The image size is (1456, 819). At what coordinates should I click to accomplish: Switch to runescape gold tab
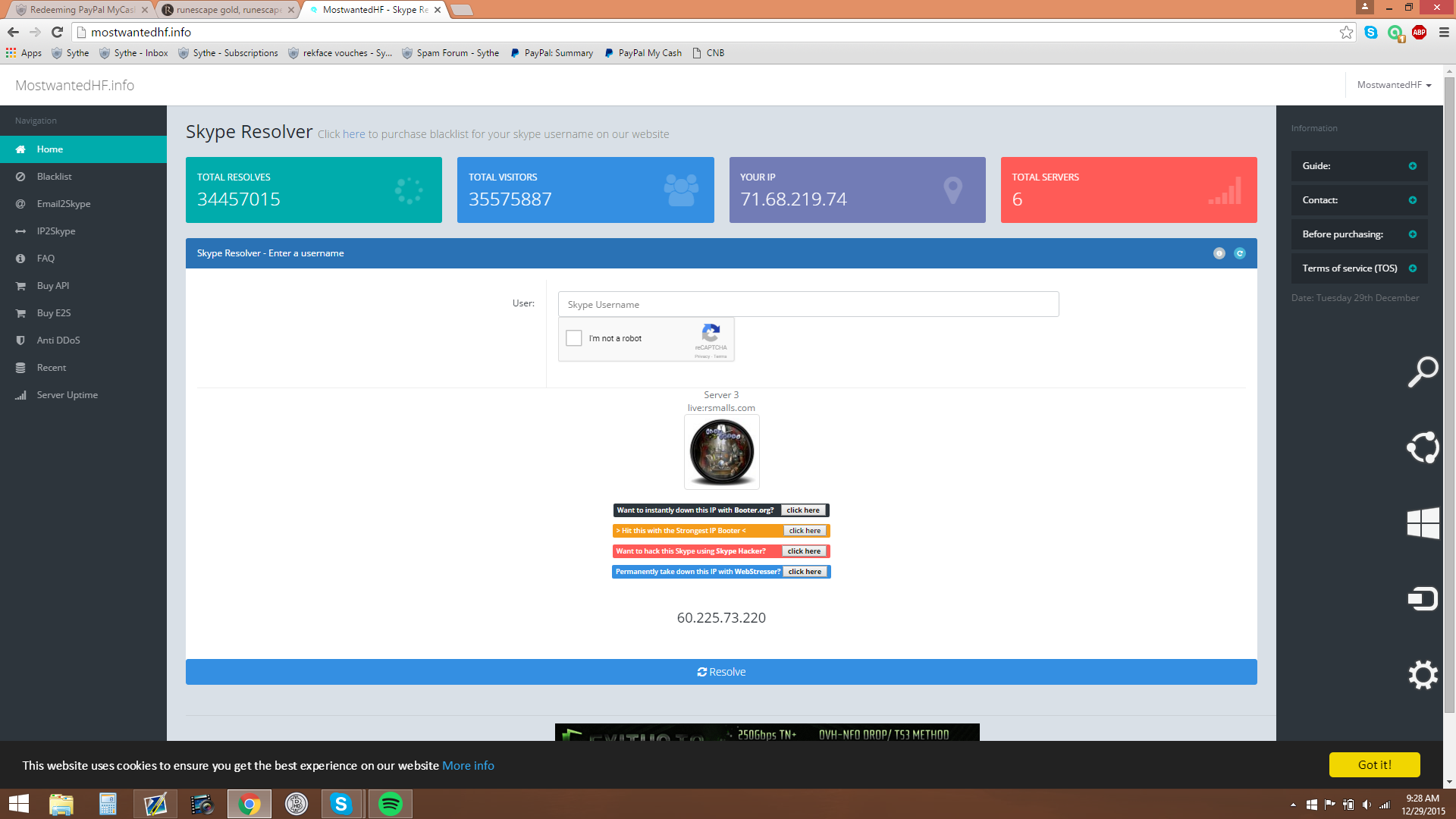pos(227,10)
